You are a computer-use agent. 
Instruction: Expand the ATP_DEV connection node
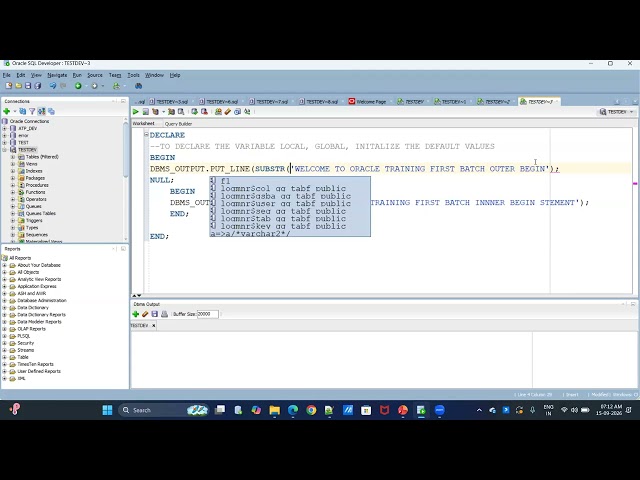pos(4,128)
